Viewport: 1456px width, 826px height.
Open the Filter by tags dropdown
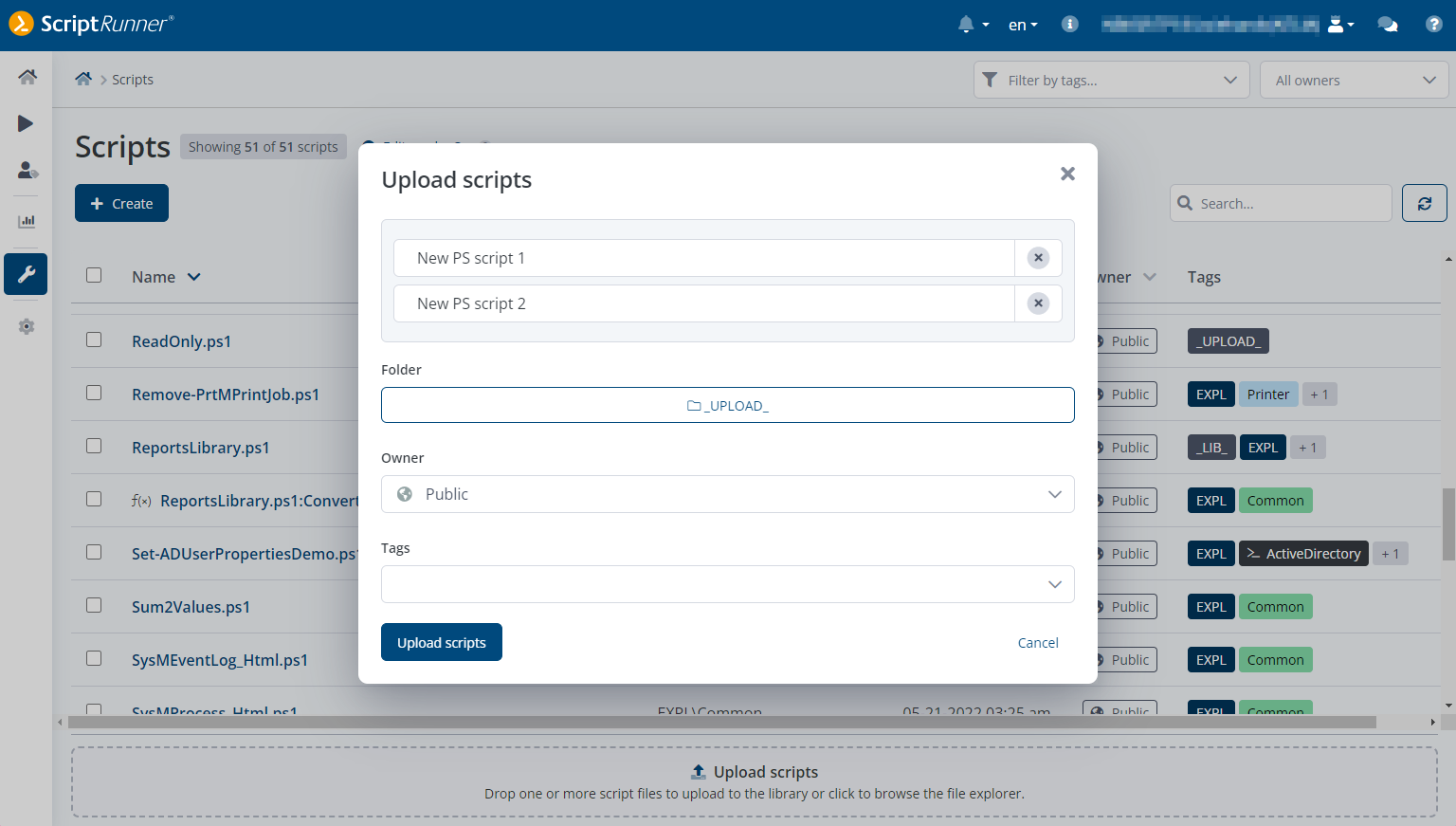[1111, 80]
